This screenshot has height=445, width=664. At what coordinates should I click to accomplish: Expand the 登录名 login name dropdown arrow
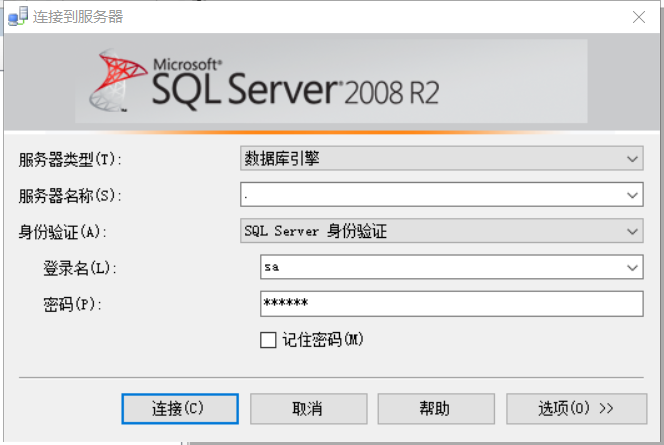pos(632,268)
